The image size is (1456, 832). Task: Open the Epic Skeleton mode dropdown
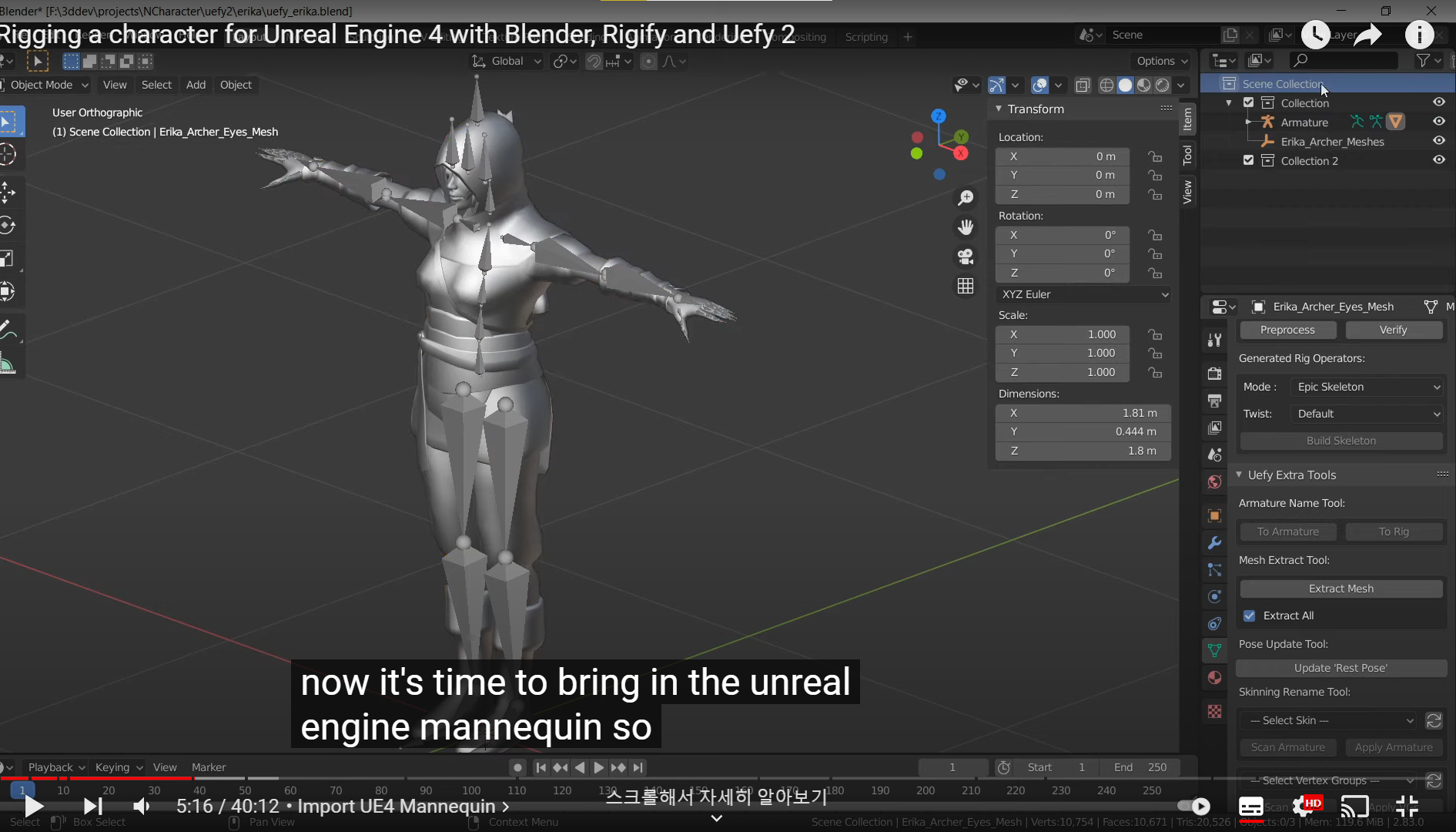point(1367,387)
